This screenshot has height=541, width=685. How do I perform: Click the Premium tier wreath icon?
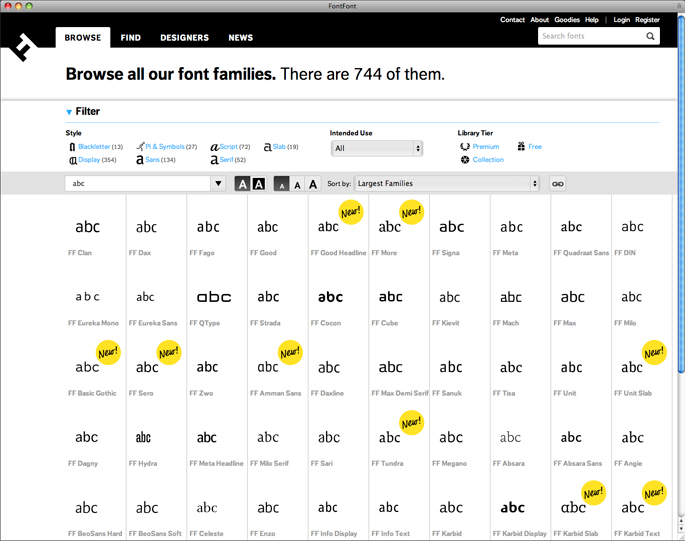pyautogui.click(x=465, y=147)
